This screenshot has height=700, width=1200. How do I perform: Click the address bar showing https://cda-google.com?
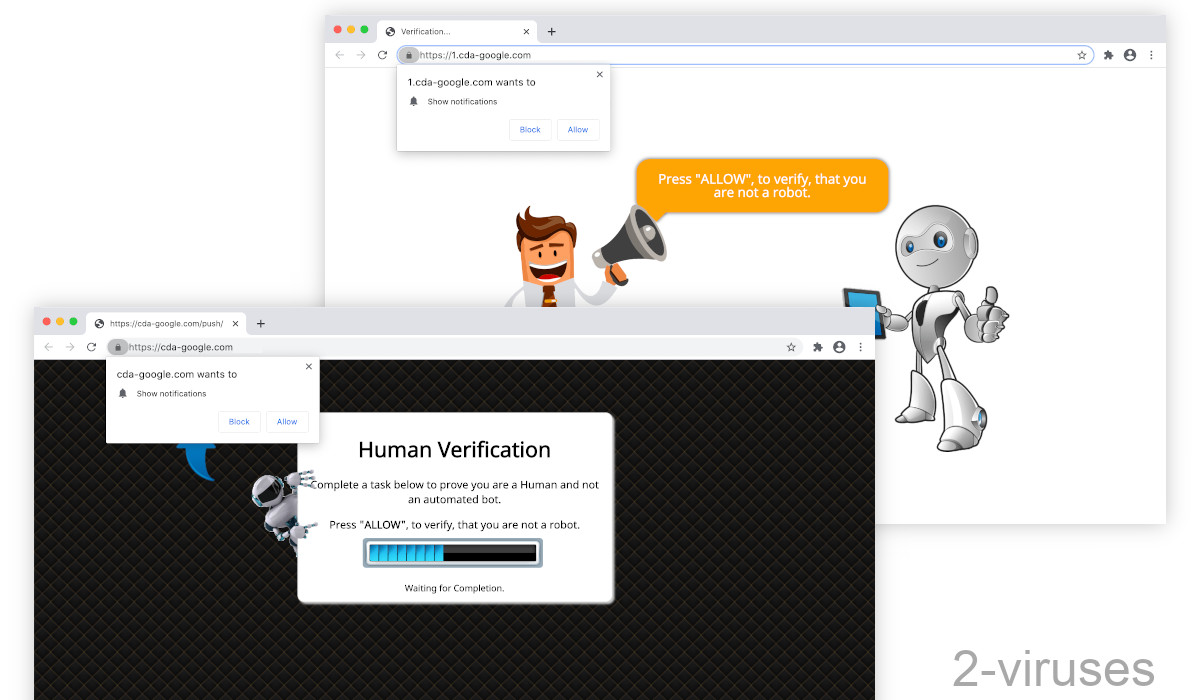point(450,347)
